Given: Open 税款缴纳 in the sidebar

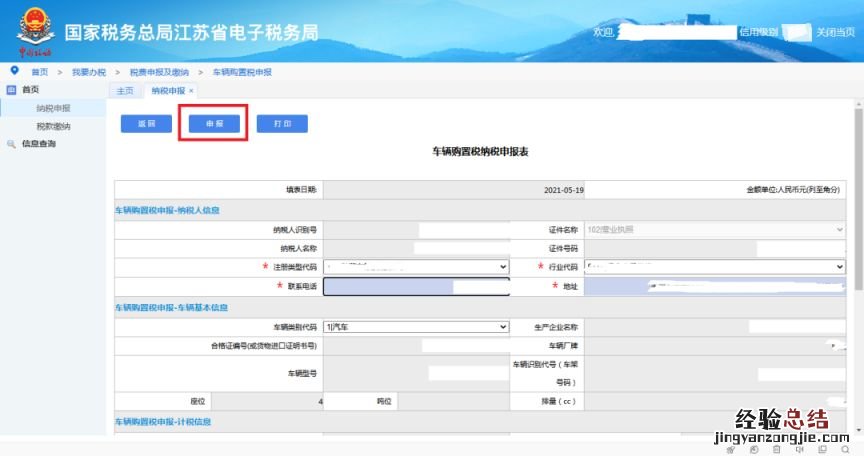Looking at the screenshot, I should pyautogui.click(x=54, y=126).
